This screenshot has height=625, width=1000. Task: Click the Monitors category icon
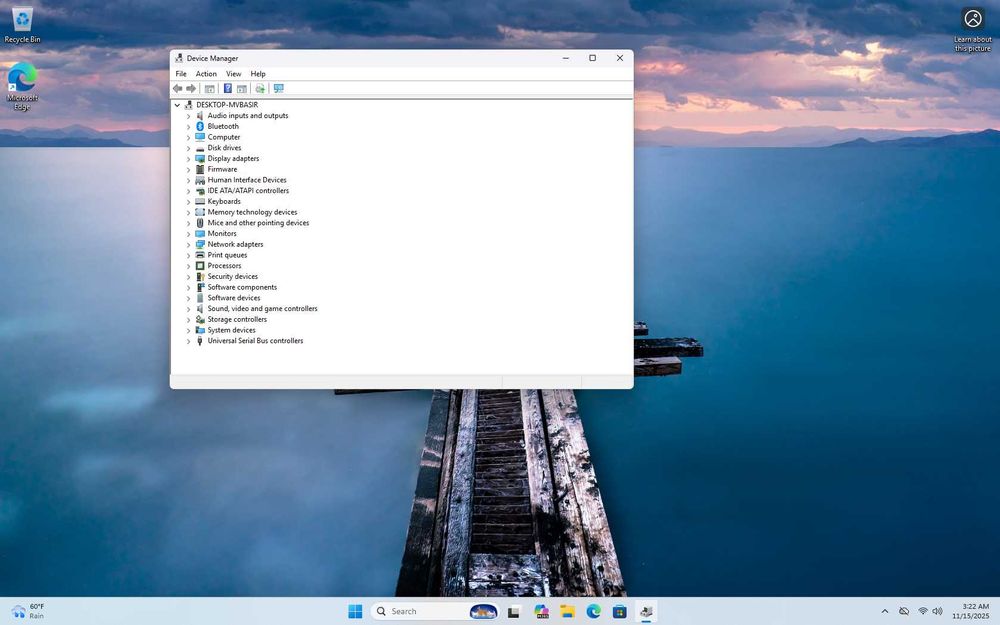pos(200,233)
